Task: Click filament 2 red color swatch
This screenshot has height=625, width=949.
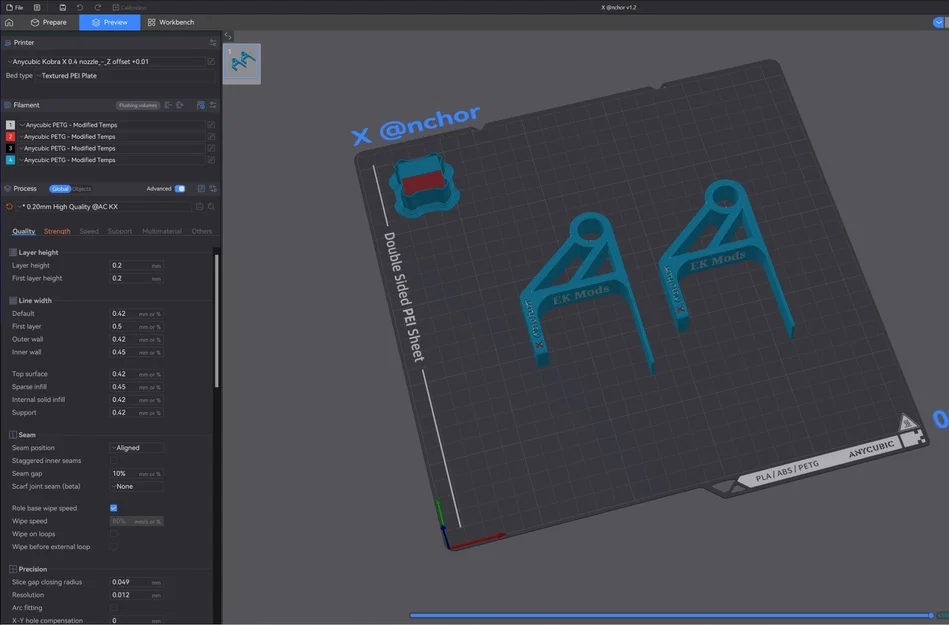Action: point(10,137)
